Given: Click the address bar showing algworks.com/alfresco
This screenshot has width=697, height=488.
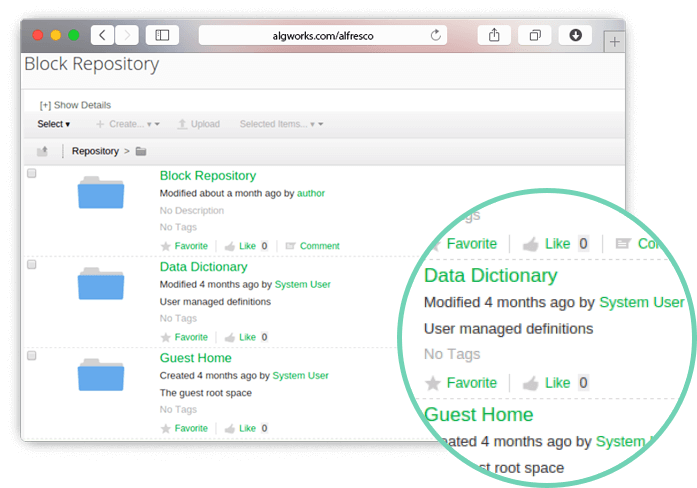Looking at the screenshot, I should (323, 35).
